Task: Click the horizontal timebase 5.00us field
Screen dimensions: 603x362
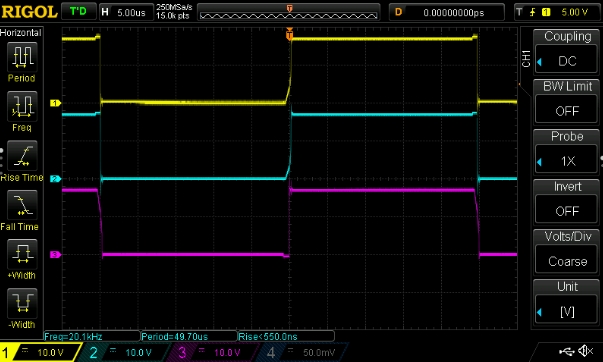Action: (126, 12)
